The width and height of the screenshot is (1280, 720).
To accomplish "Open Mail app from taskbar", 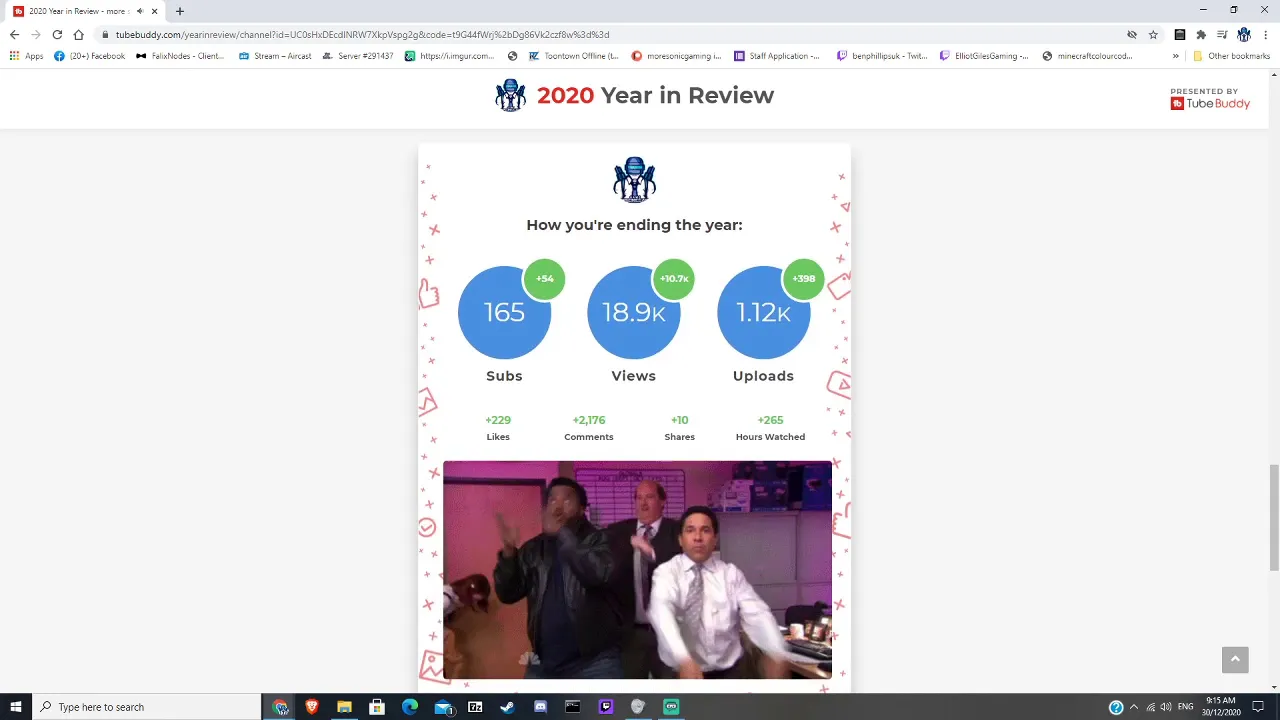I will click(x=443, y=707).
